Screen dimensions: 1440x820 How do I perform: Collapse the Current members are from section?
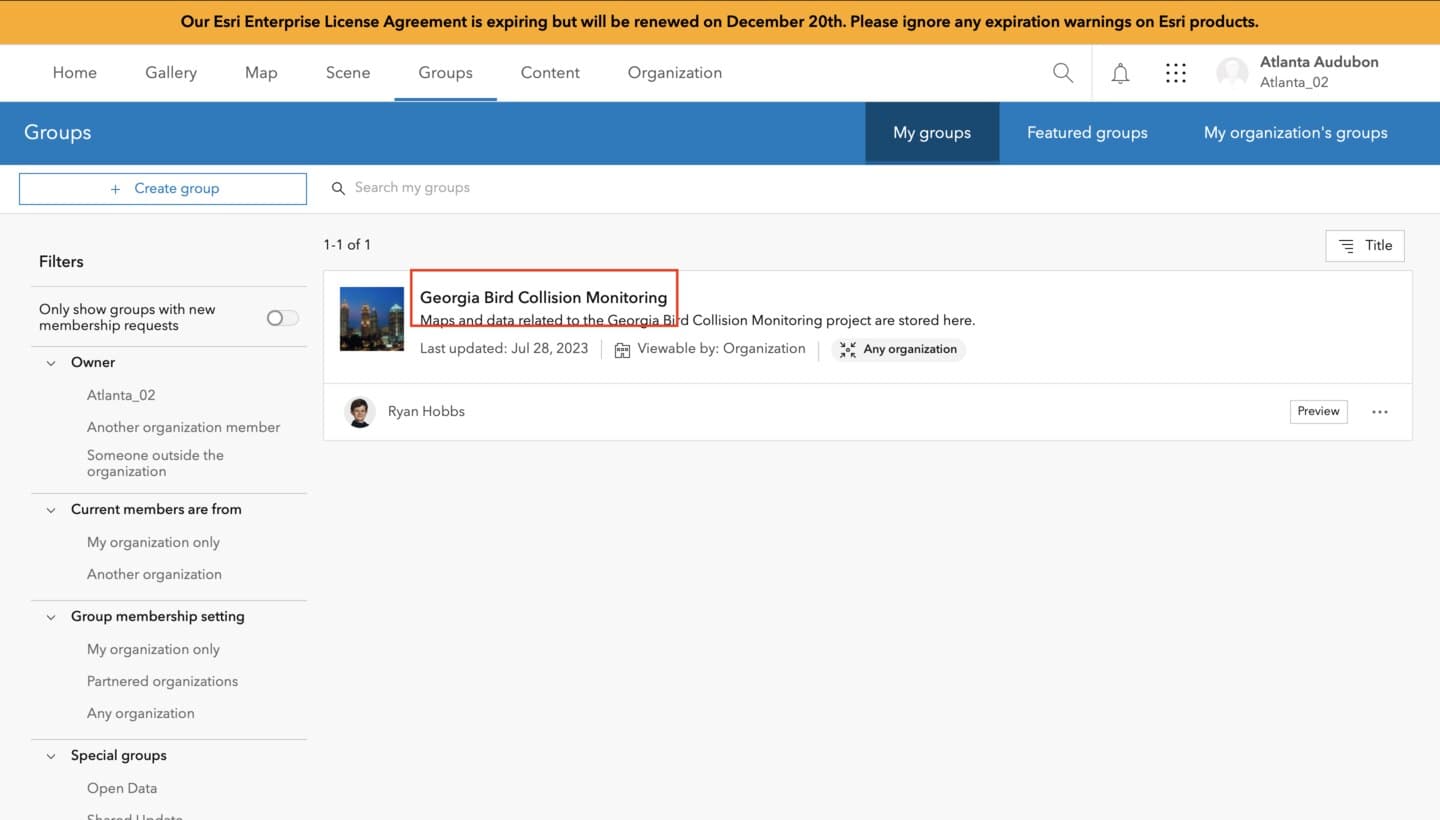[51, 510]
